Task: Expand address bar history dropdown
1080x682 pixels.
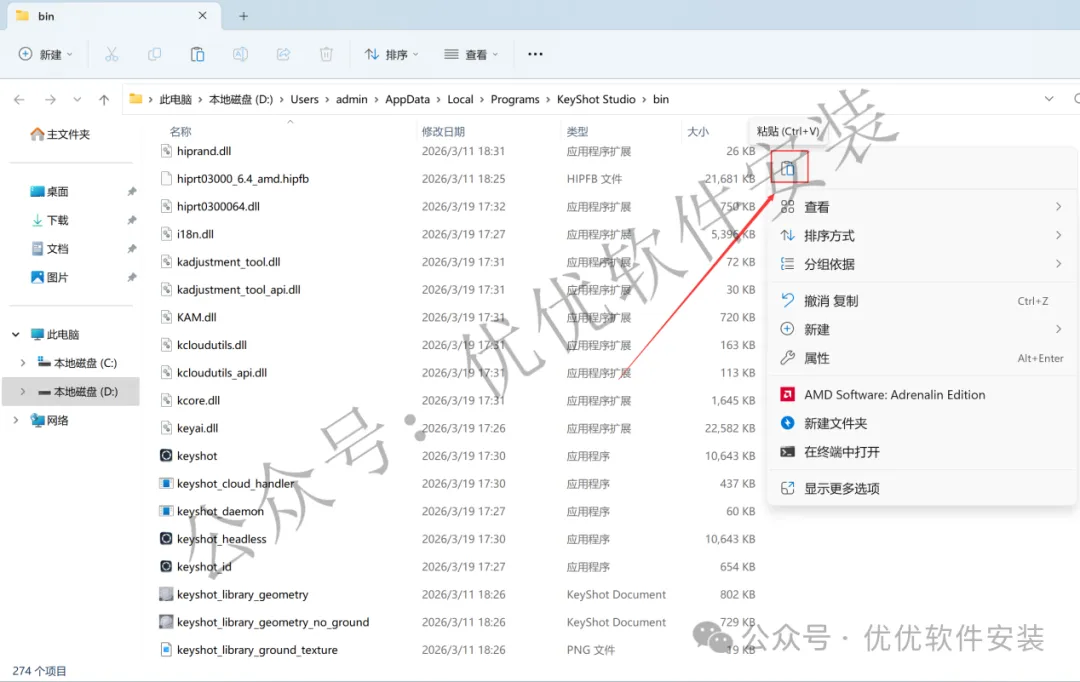Action: [1048, 99]
